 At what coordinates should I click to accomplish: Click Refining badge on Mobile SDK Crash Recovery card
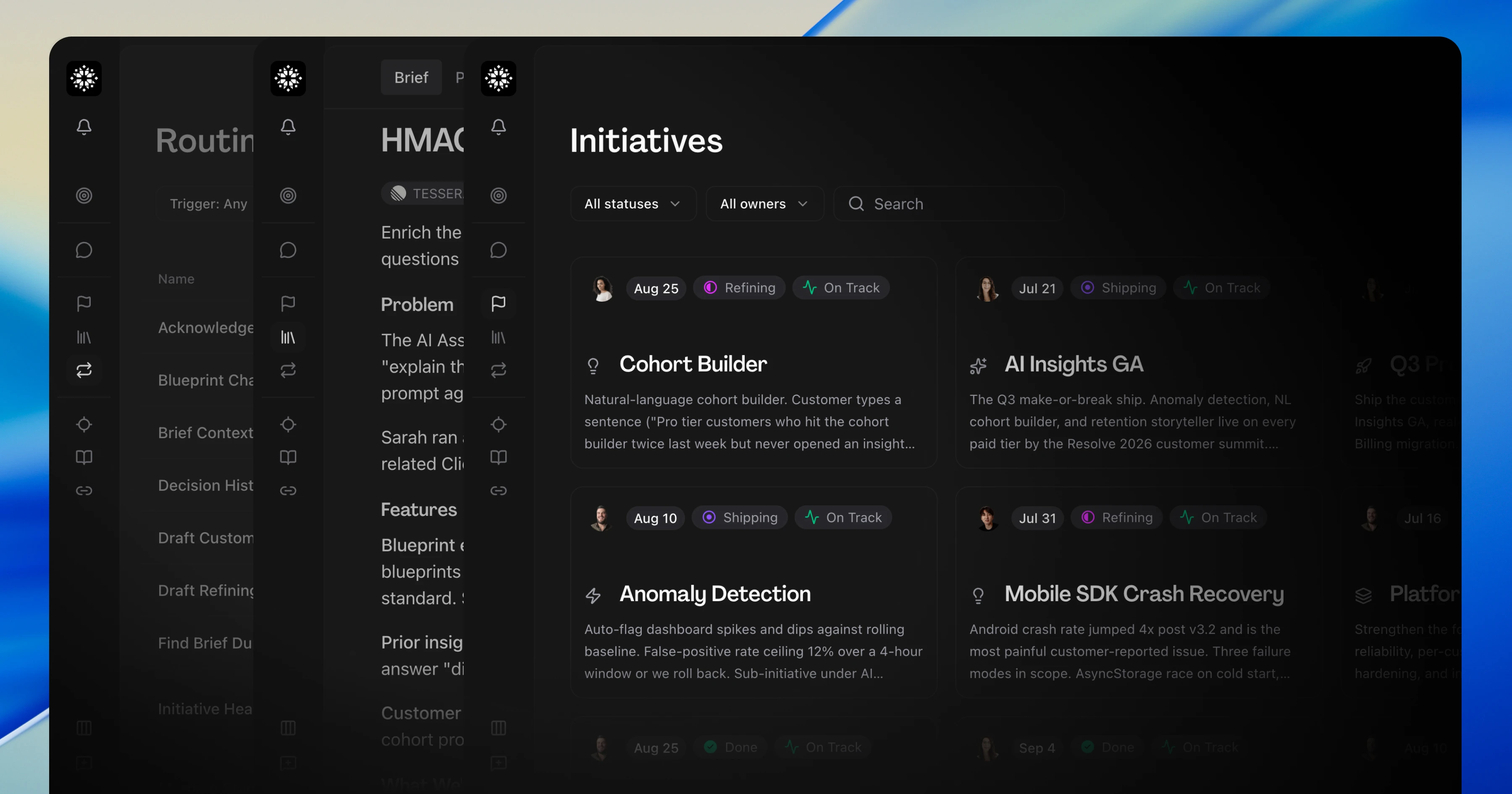[1116, 518]
